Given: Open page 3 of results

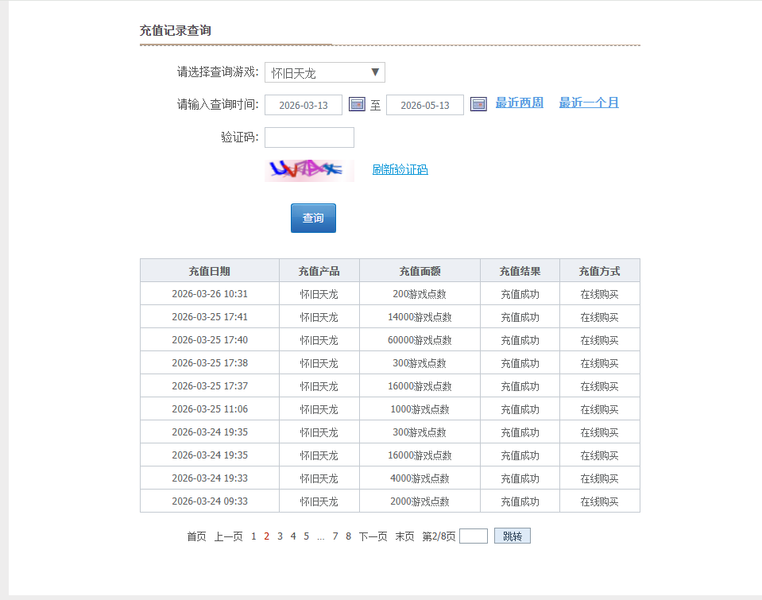Looking at the screenshot, I should (280, 536).
